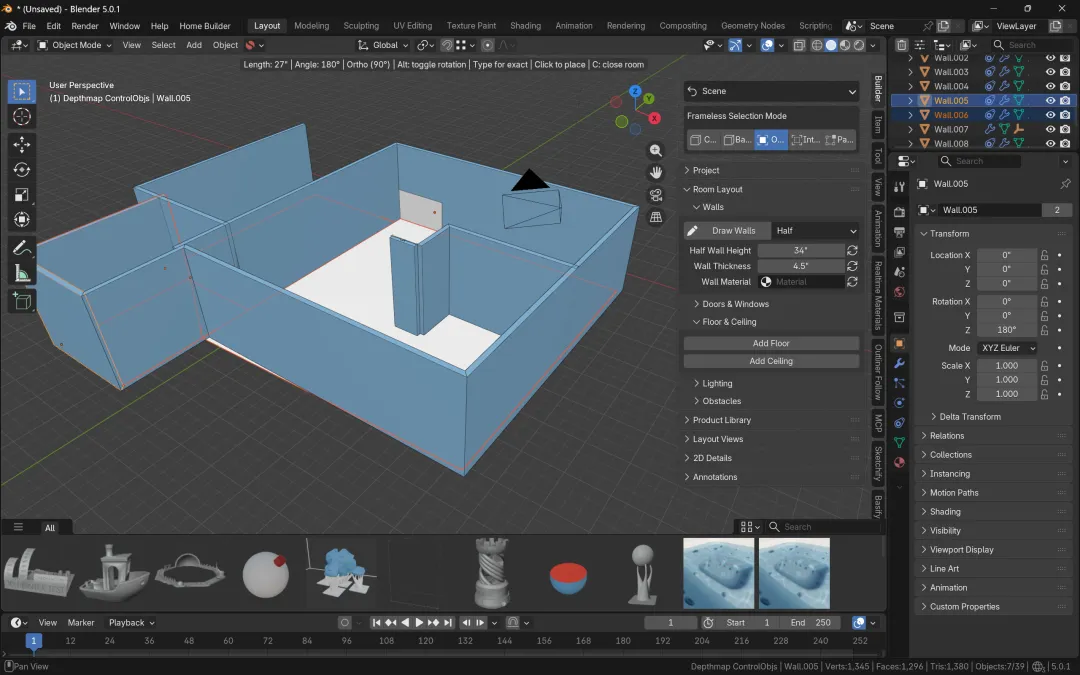
Task: Open the Modifiers wrench properties tab
Action: (x=899, y=363)
